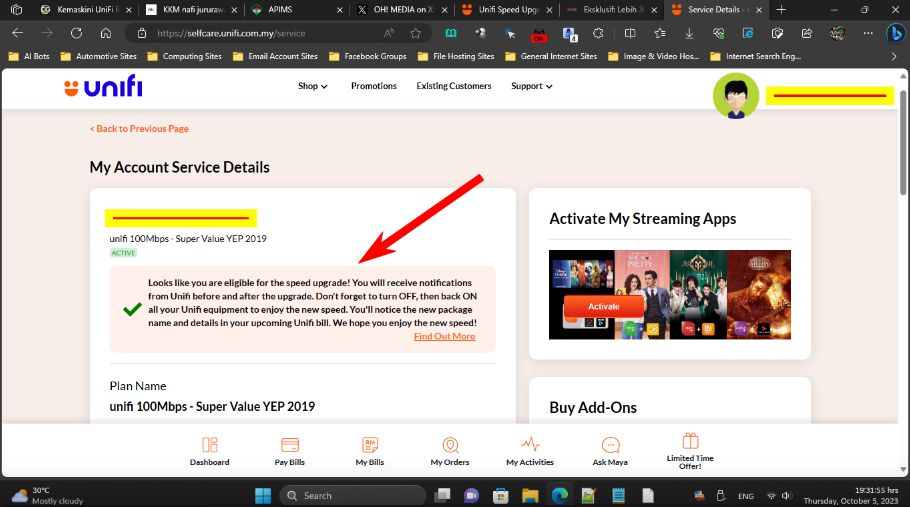Click the Activate streaming apps button

click(604, 306)
